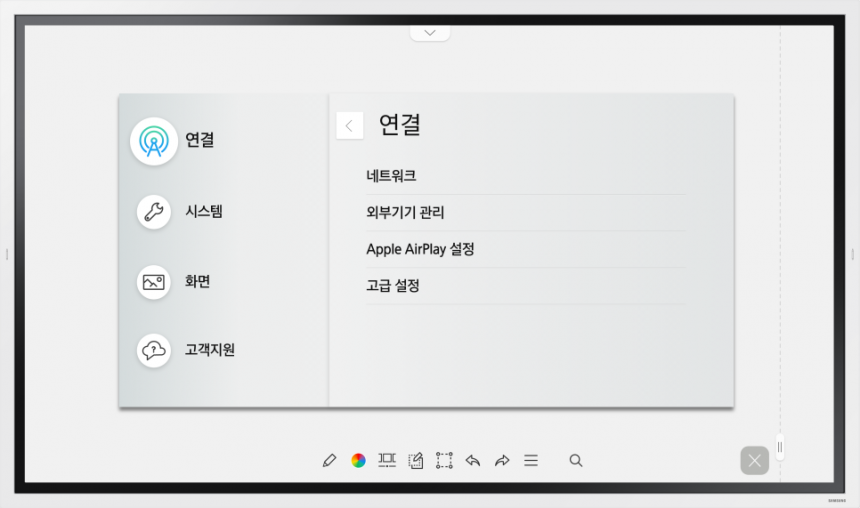Undo the last action arrow
This screenshot has width=860, height=508.
(473, 460)
